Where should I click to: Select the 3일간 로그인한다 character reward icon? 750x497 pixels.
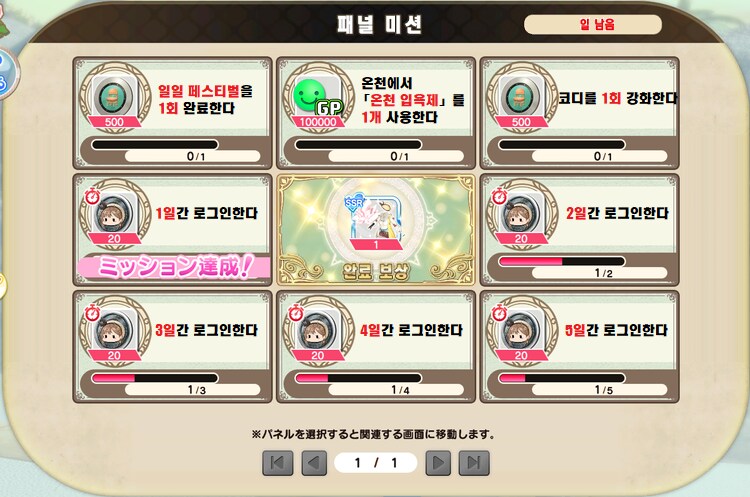[x=115, y=332]
